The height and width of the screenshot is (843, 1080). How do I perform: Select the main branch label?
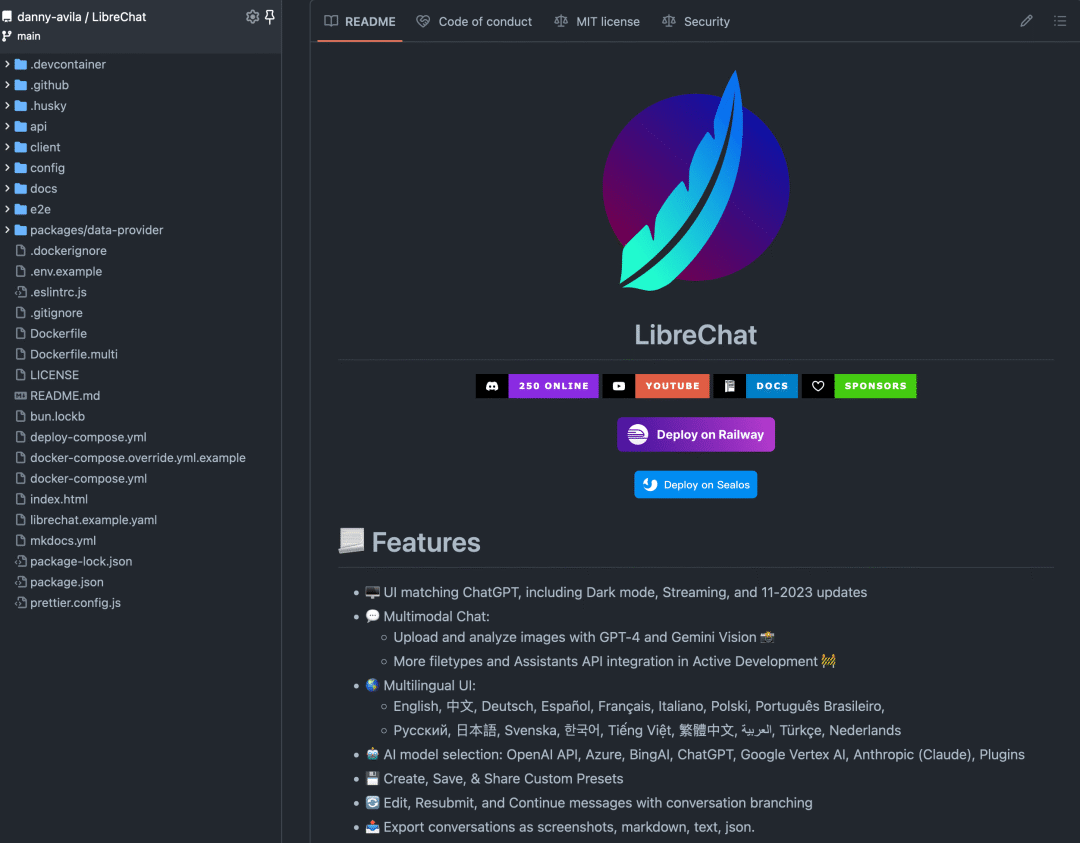(x=29, y=36)
